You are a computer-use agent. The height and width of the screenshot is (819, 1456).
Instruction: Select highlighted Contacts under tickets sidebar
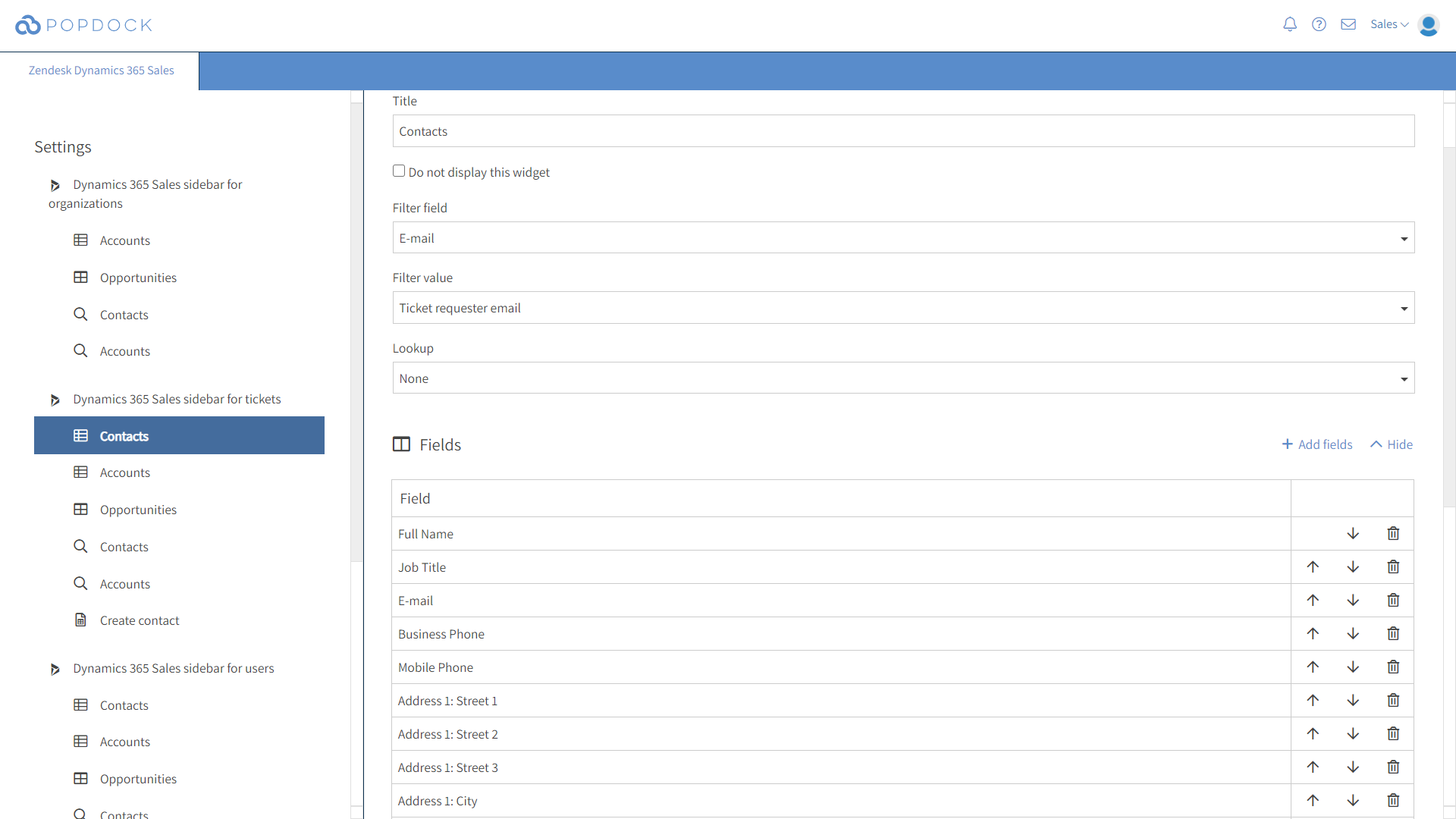point(179,435)
